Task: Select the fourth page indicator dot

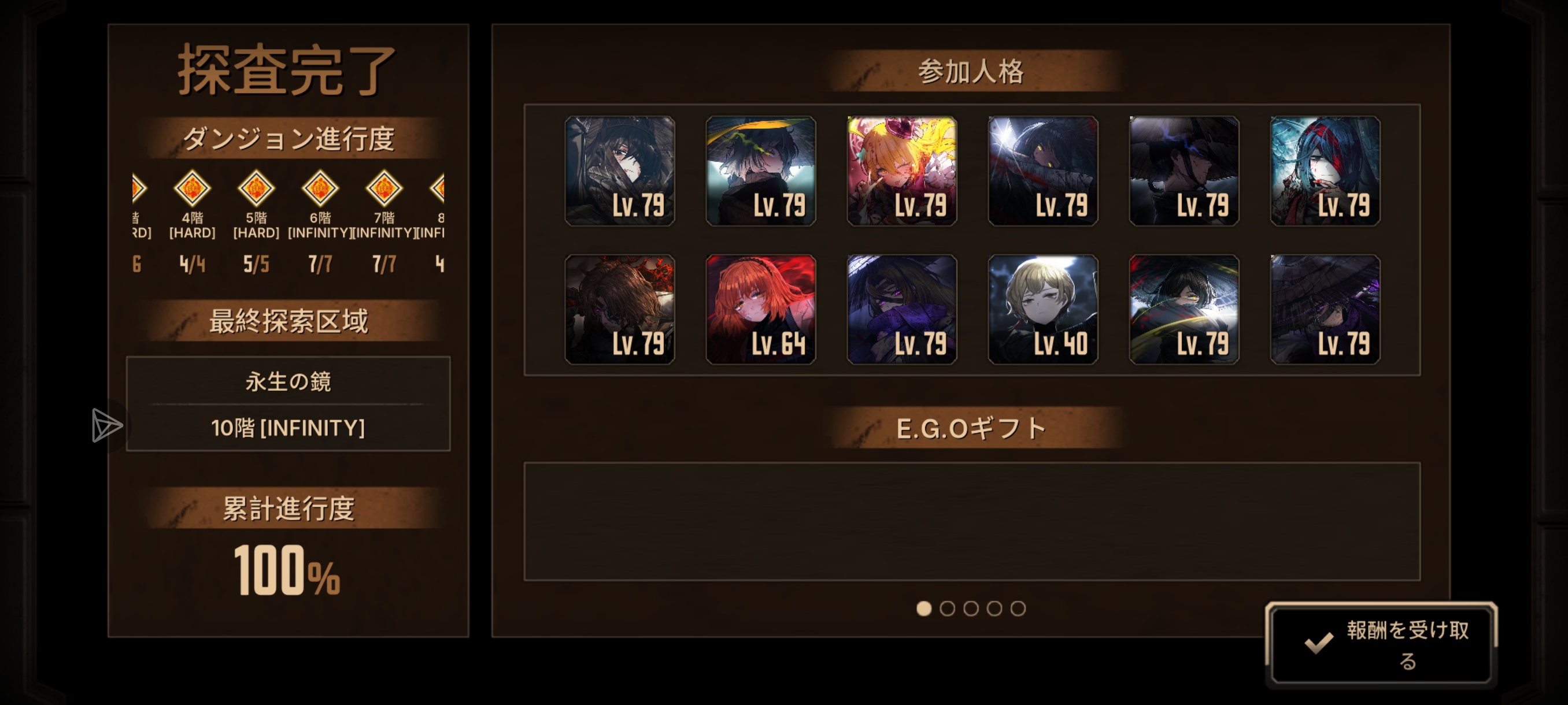Action: 994,608
